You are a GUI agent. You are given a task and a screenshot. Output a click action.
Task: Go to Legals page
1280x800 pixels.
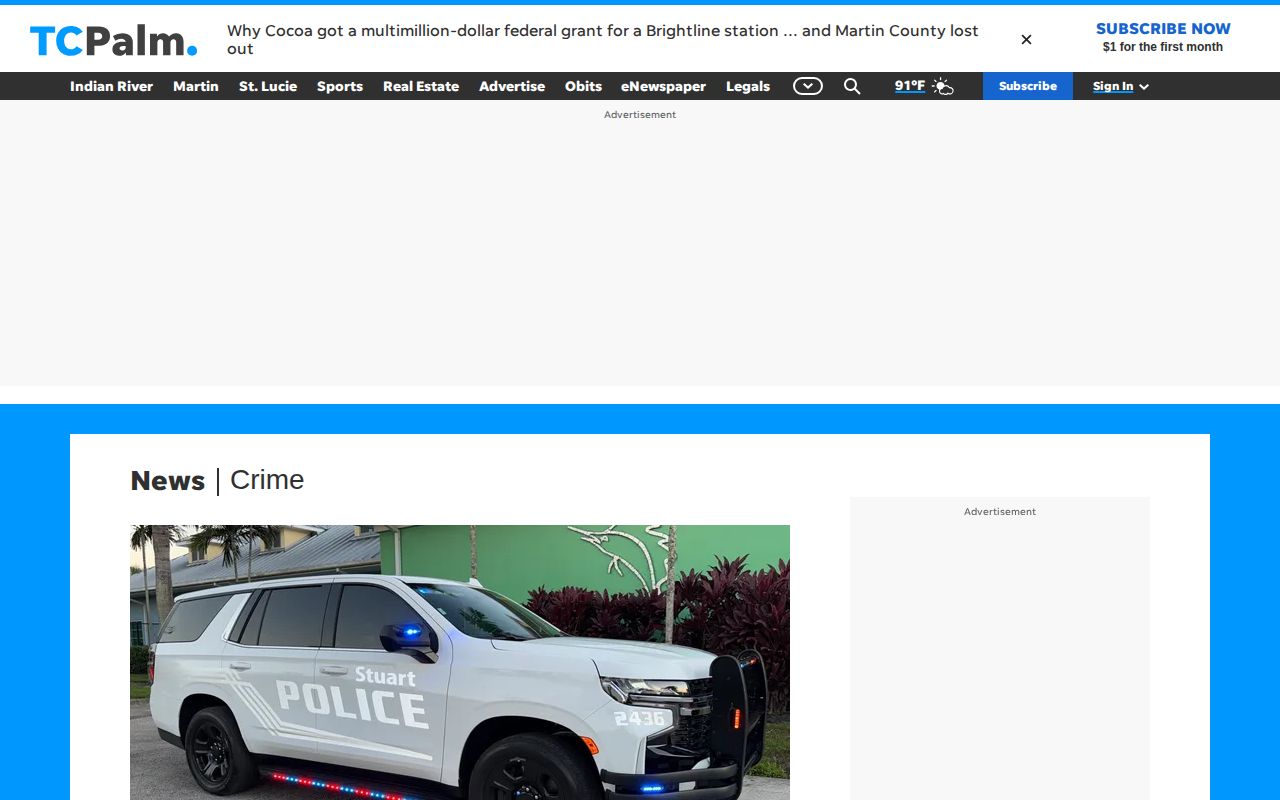[748, 86]
